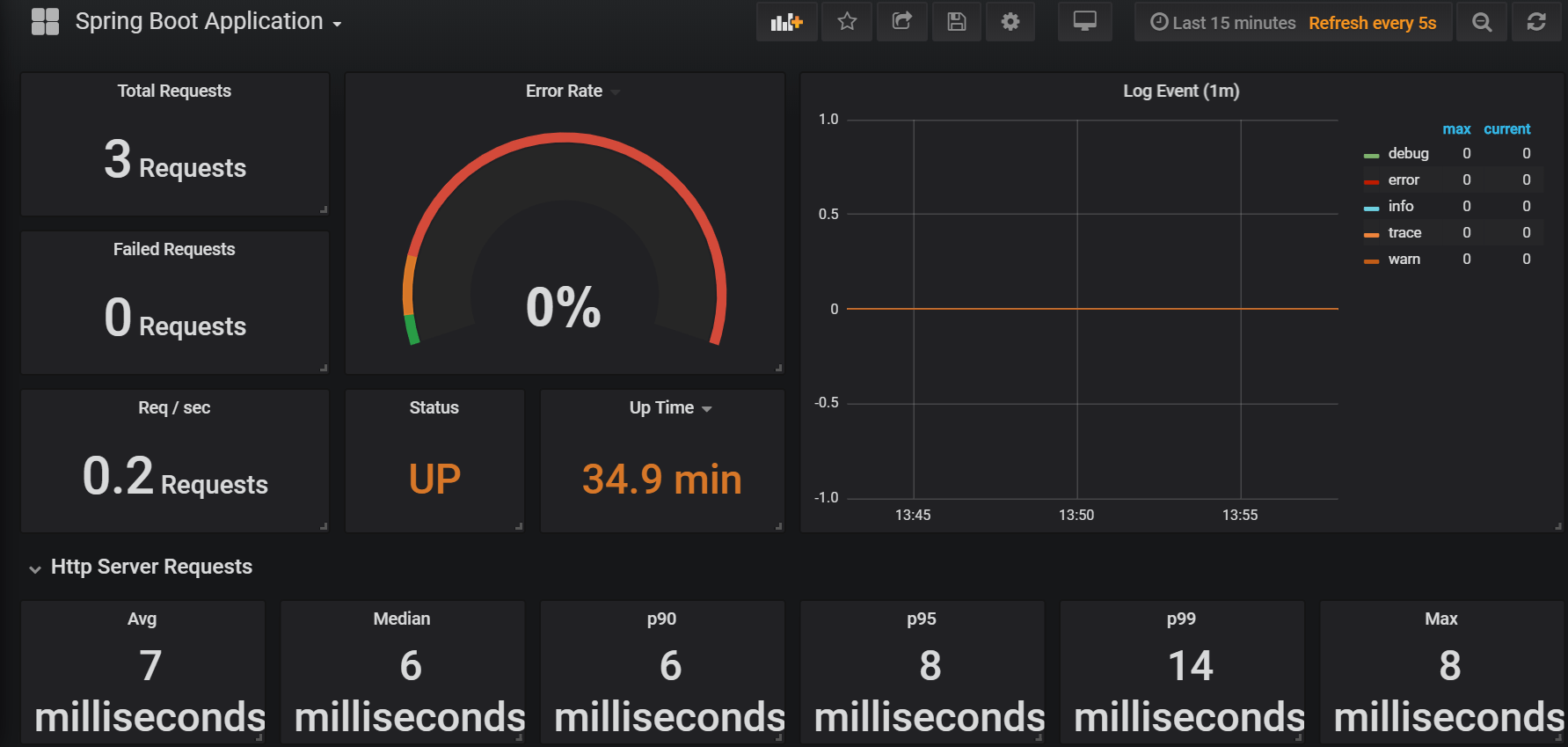This screenshot has height=747, width=1568.
Task: Open the Last 15 minutes time picker
Action: point(1223,23)
